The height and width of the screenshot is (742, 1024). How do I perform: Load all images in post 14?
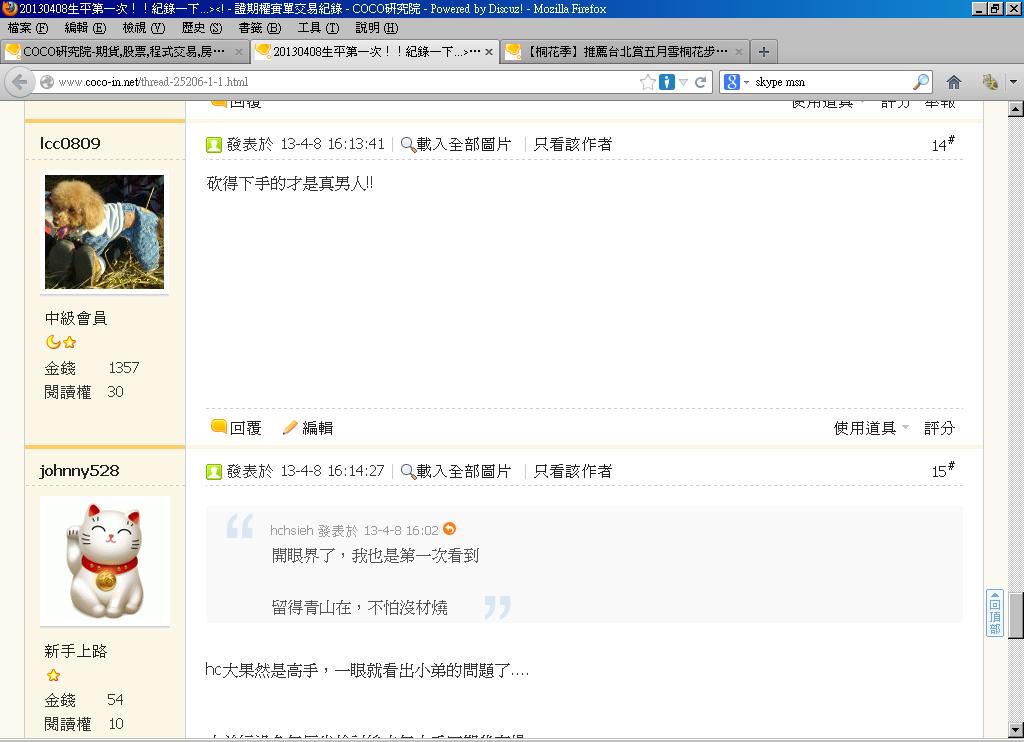coord(456,144)
